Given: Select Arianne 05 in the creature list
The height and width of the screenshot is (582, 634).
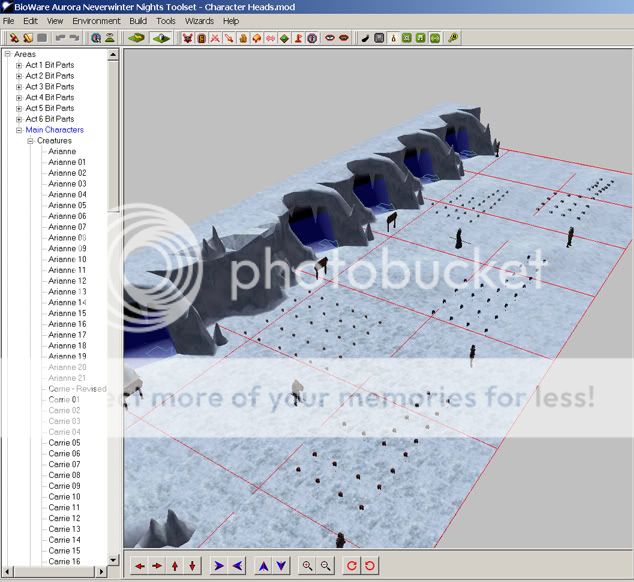Looking at the screenshot, I should coord(67,206).
